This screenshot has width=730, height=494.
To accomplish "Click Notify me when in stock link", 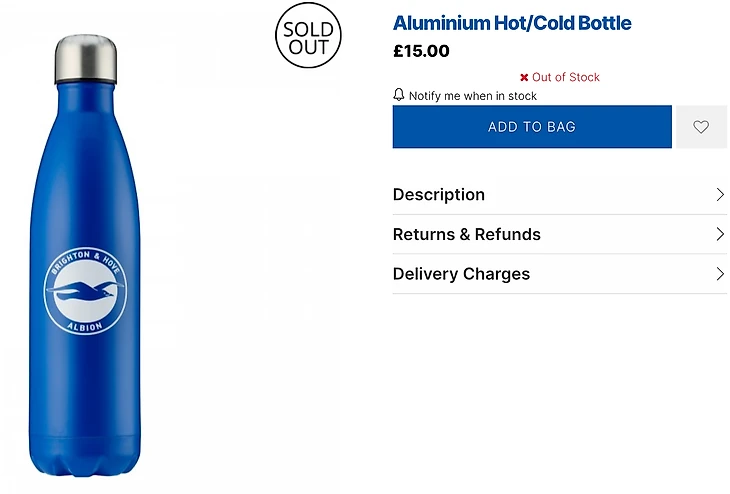I will (473, 96).
